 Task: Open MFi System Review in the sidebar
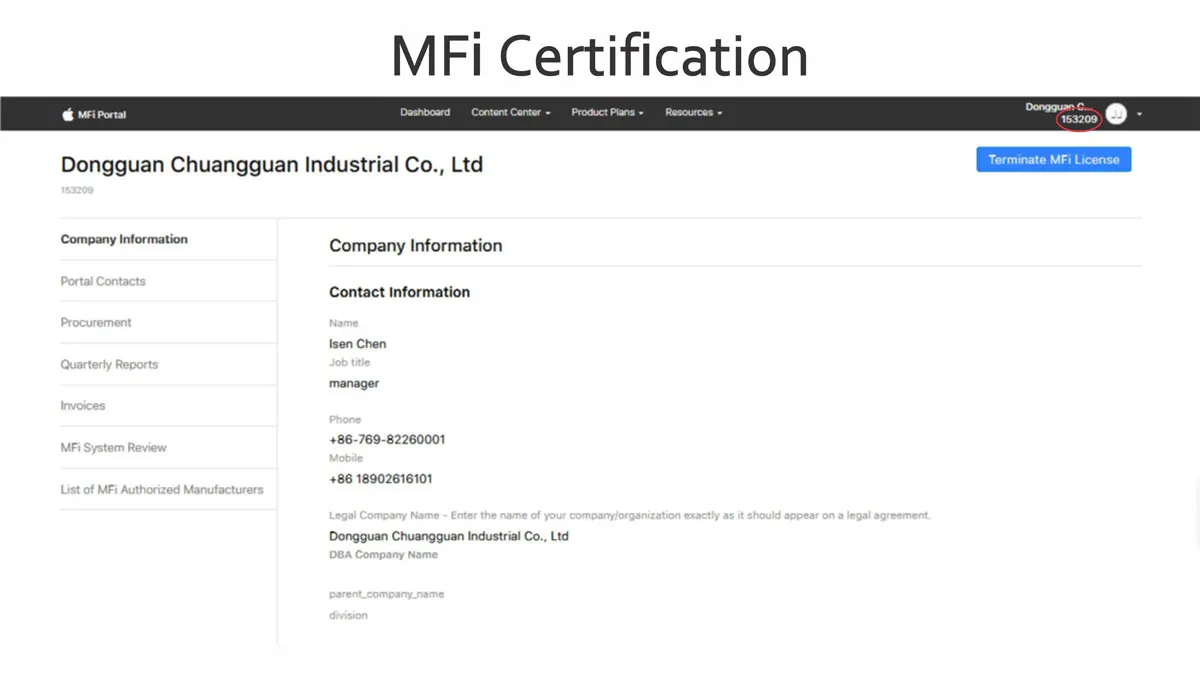(x=113, y=447)
